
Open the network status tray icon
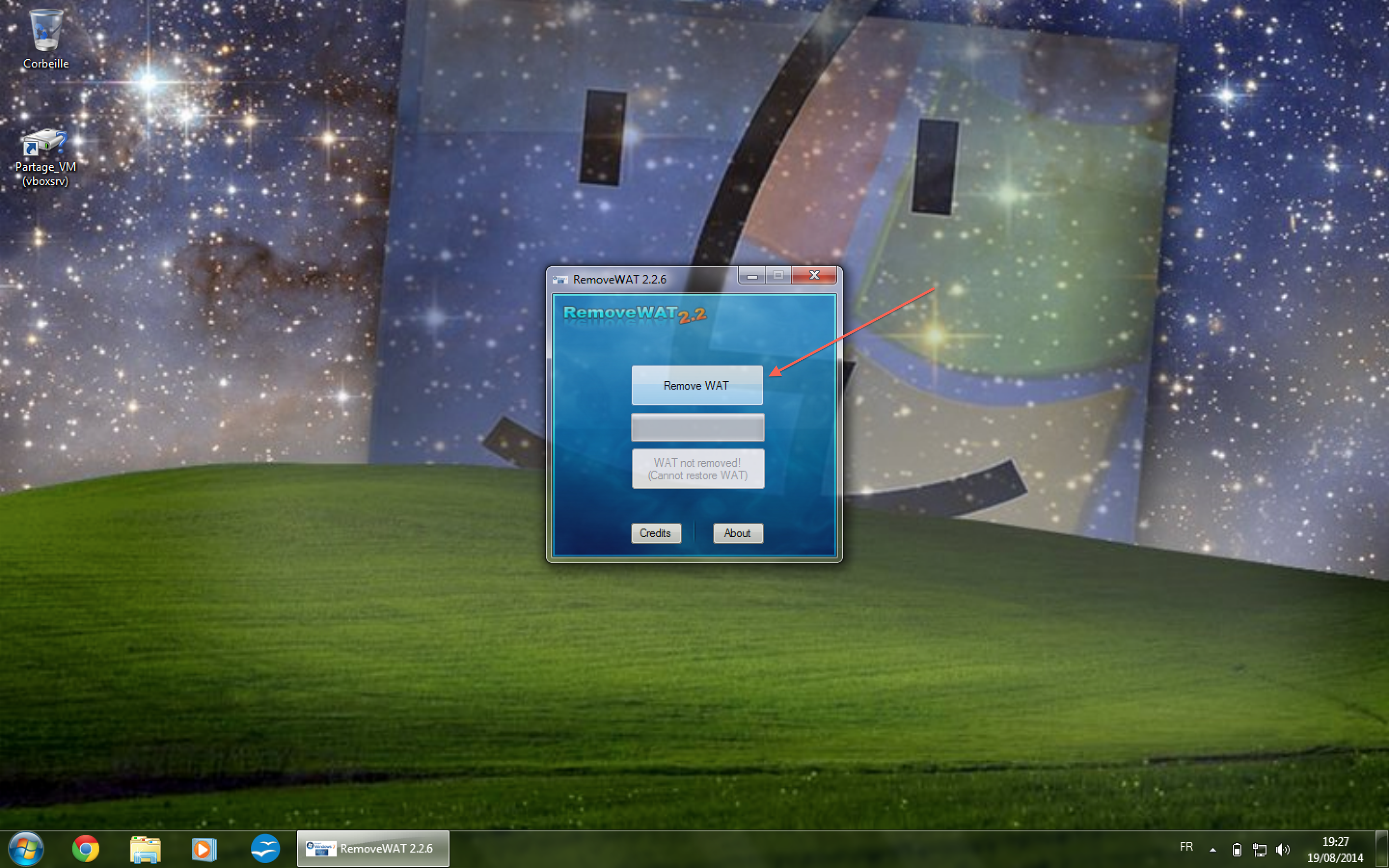[x=1259, y=849]
